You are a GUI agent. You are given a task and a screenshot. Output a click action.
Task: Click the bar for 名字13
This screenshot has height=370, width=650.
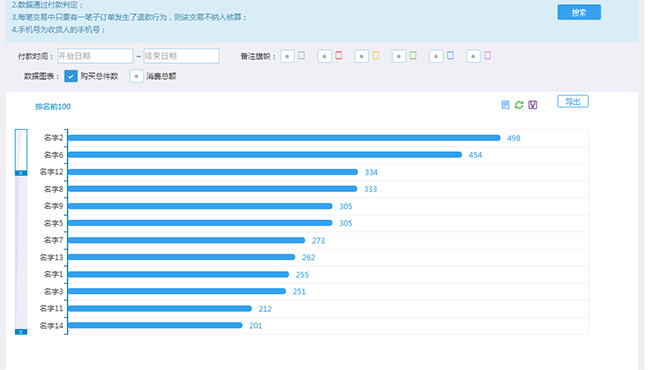(x=182, y=257)
